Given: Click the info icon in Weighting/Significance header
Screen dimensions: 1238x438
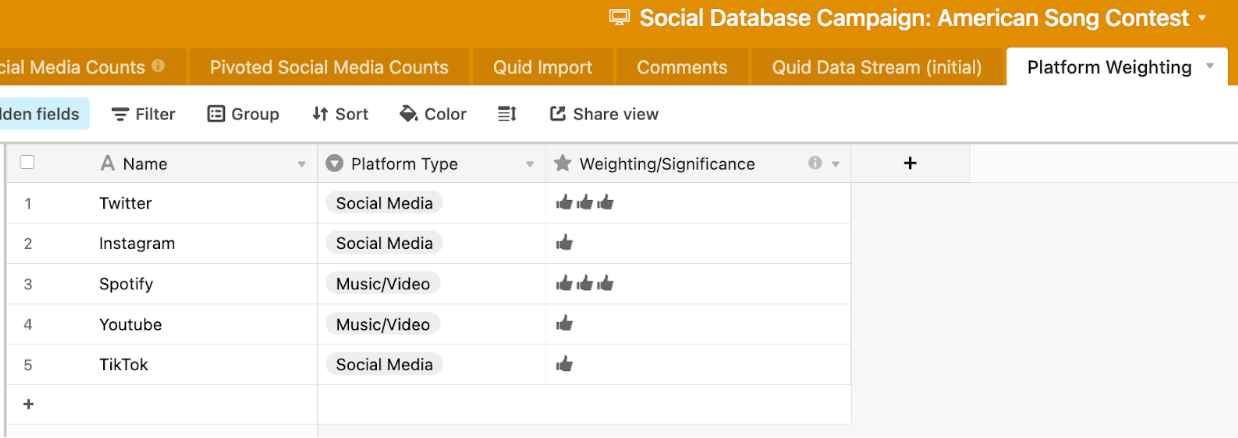Looking at the screenshot, I should point(815,163).
